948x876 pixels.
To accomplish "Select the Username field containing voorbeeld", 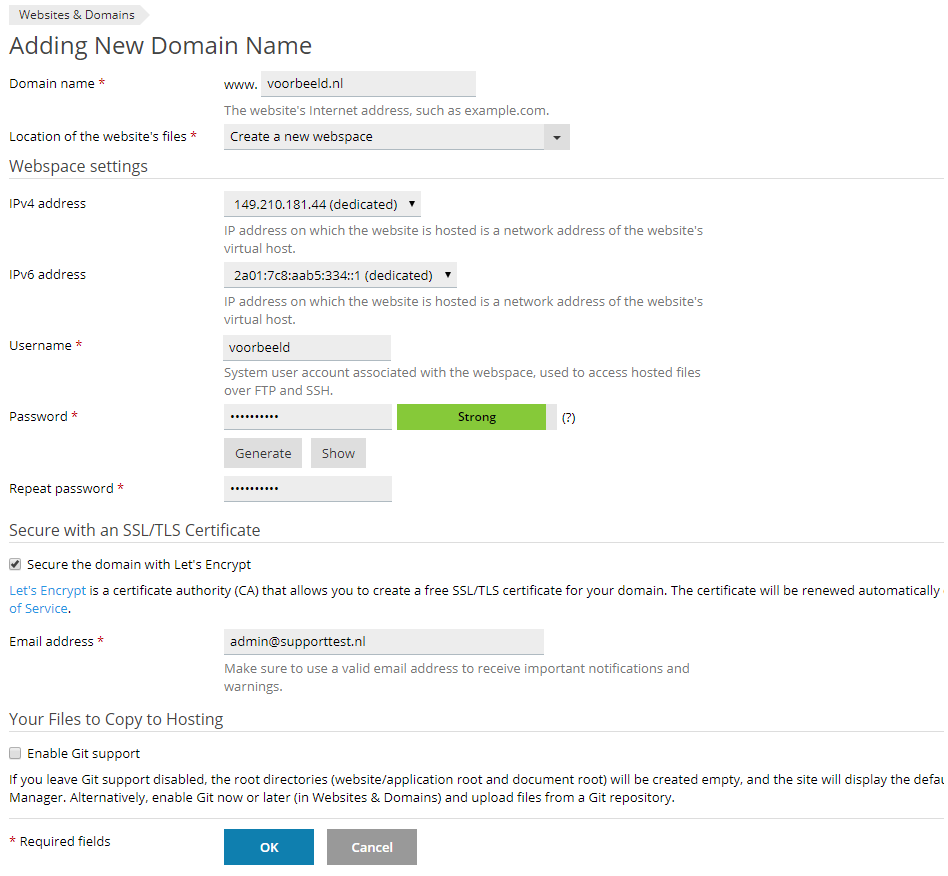I will coord(307,347).
